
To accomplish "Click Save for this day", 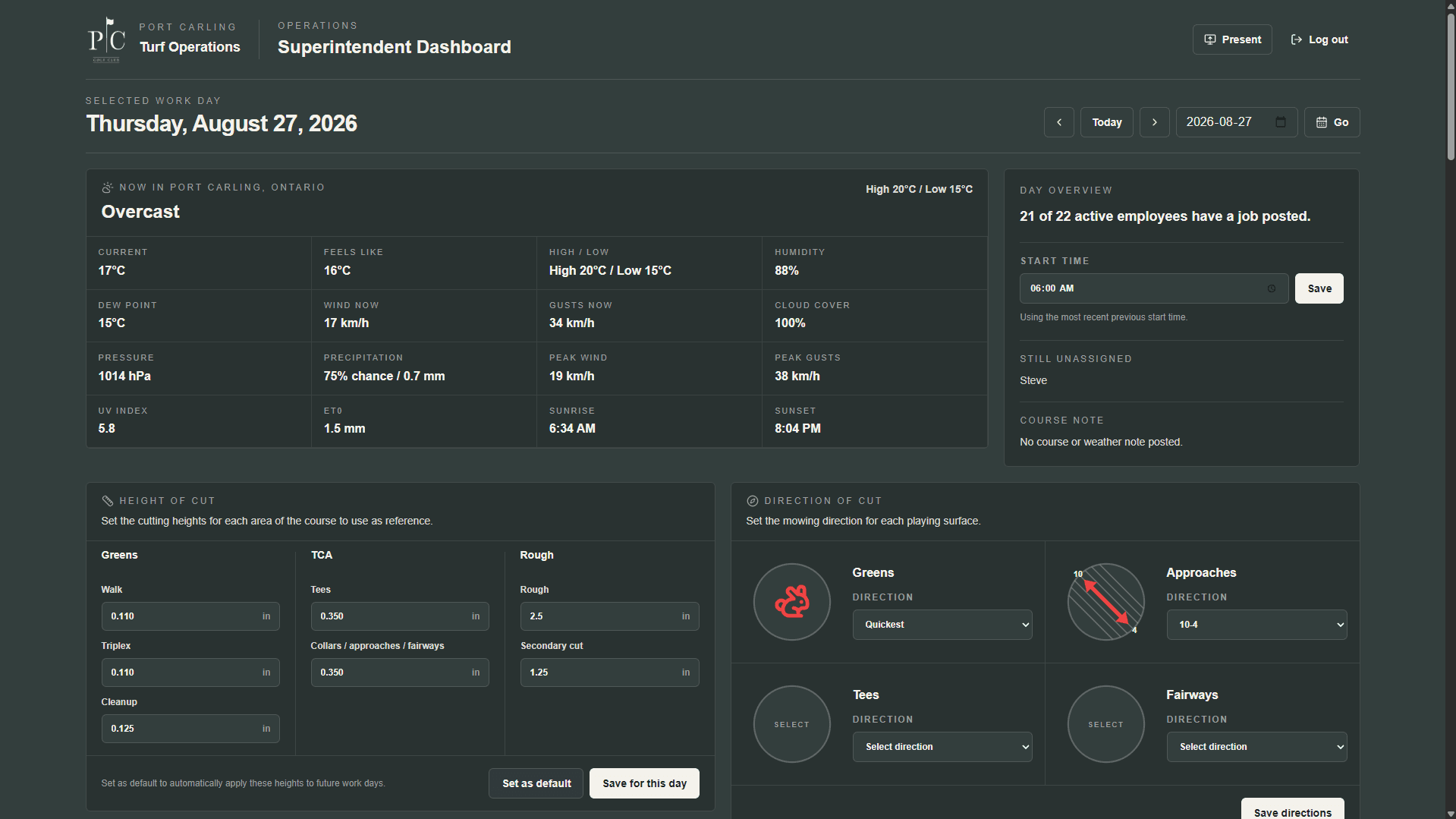I will 644,783.
